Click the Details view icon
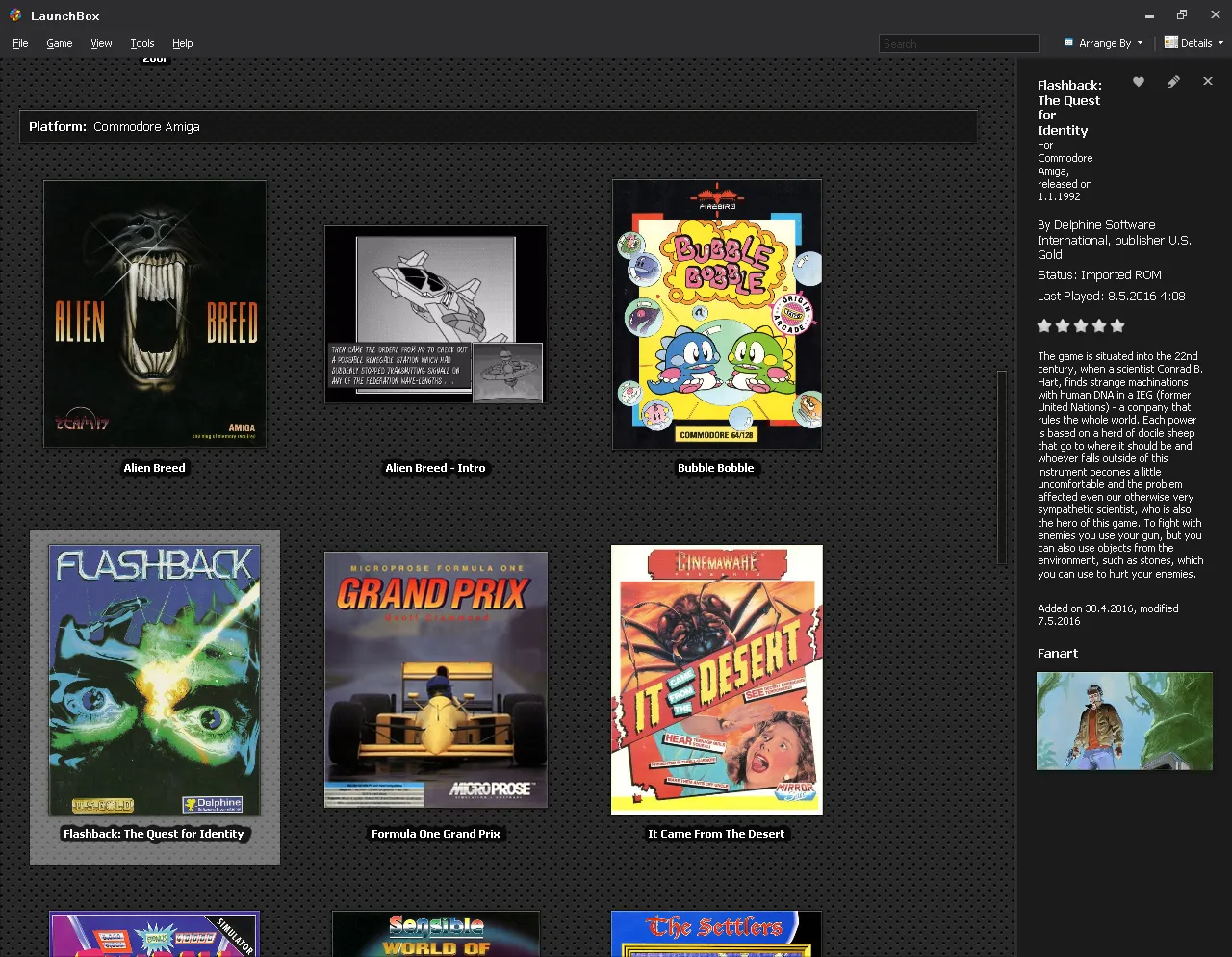 1170,42
